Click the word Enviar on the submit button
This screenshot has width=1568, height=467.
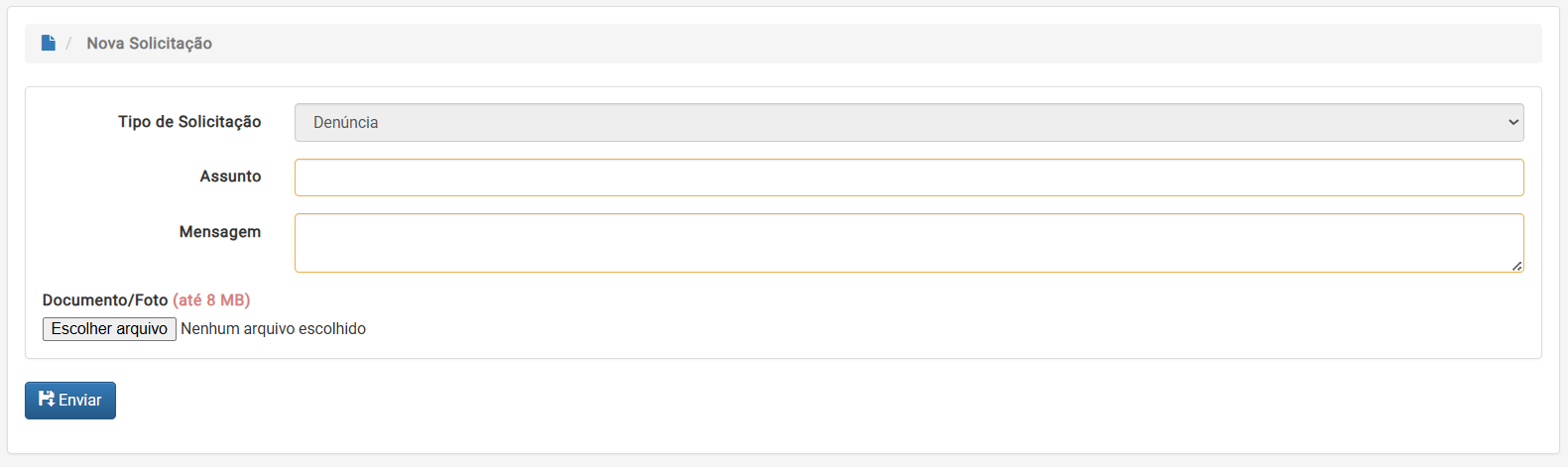coord(80,401)
